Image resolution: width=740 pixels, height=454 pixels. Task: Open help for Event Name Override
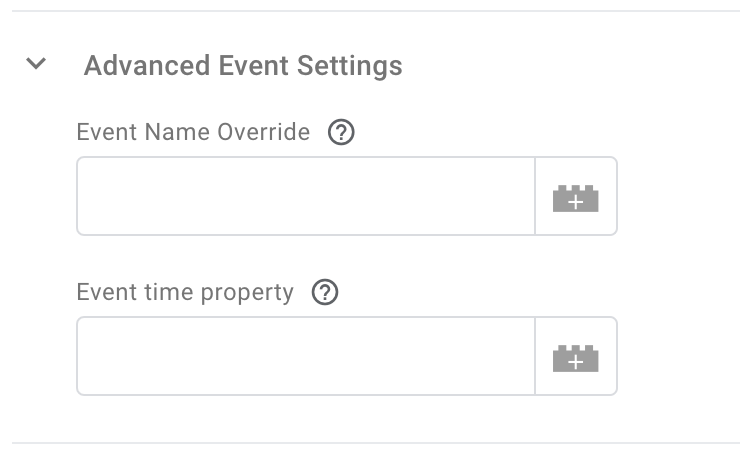coord(342,132)
